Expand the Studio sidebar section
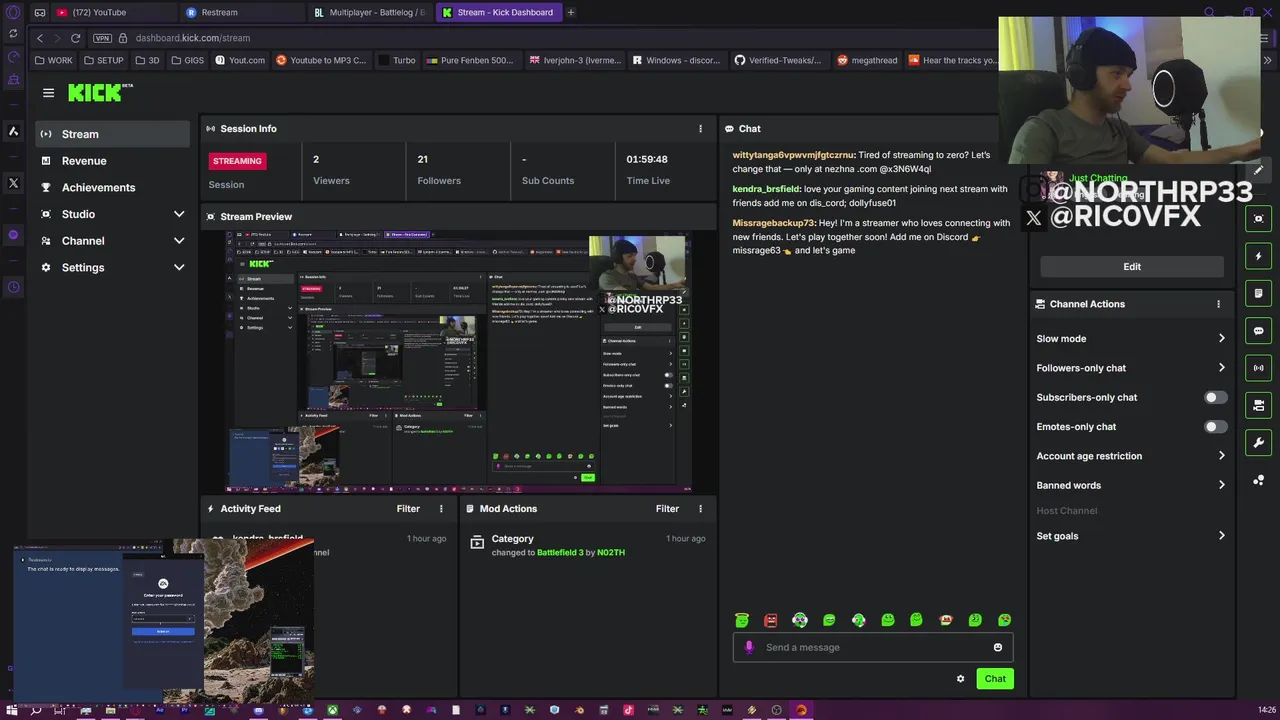 (x=179, y=214)
